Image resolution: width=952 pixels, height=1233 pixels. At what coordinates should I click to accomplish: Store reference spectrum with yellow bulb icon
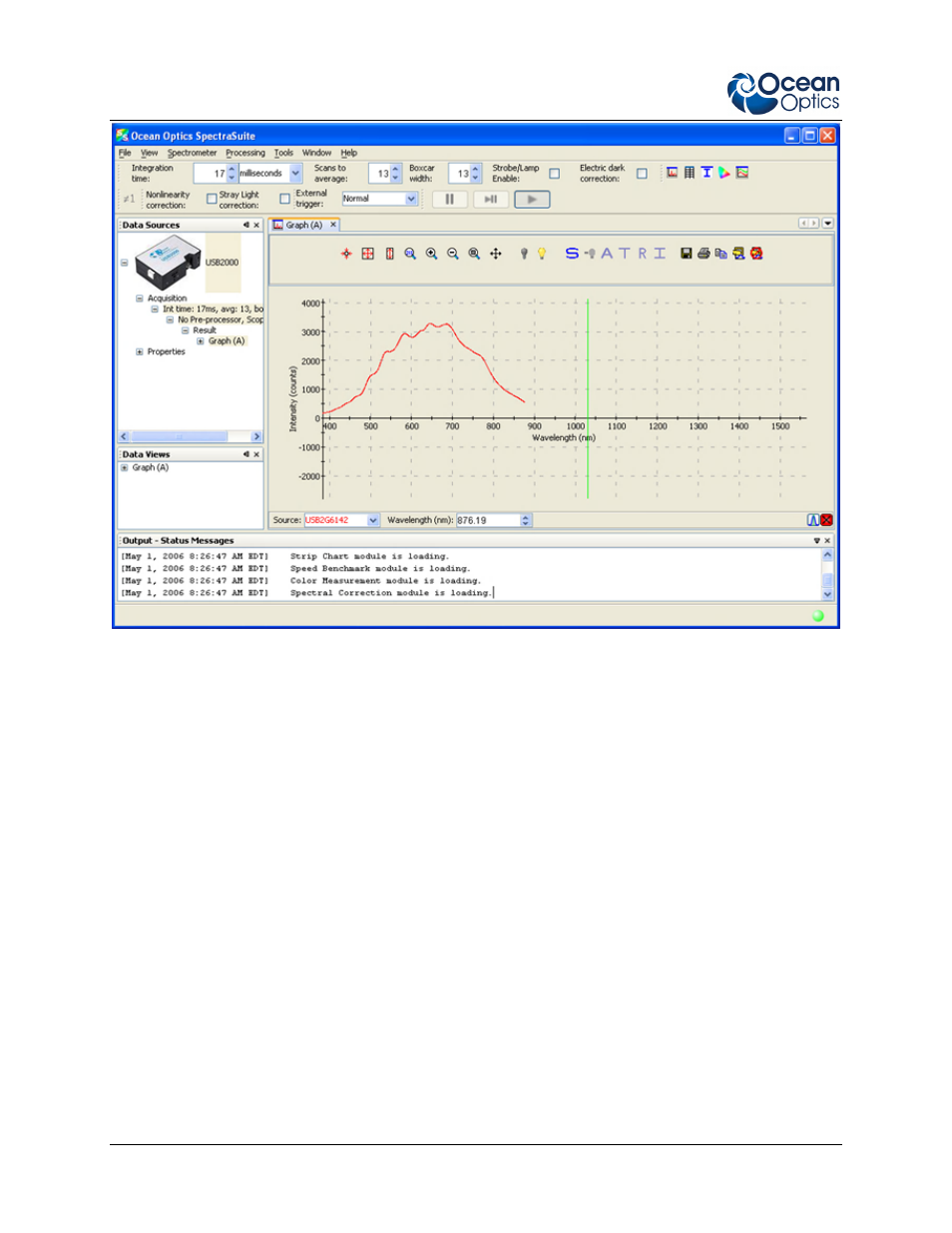(542, 254)
